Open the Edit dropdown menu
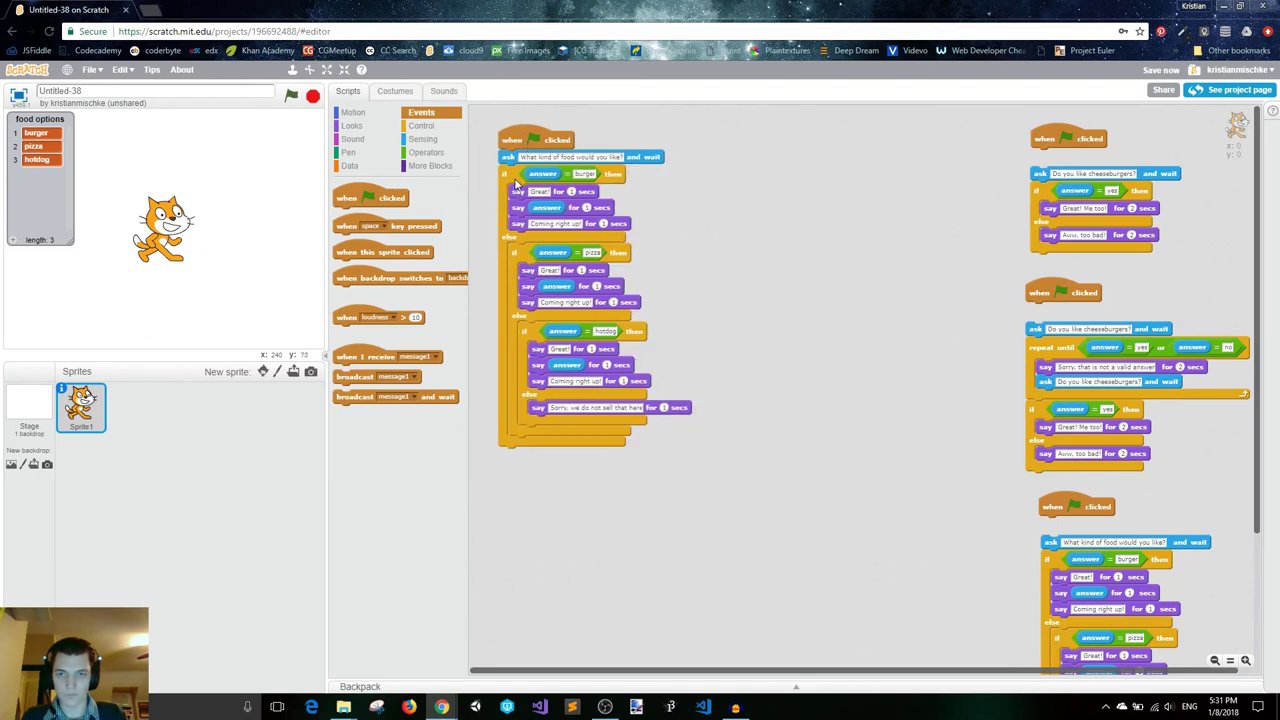The width and height of the screenshot is (1280, 720). 122,70
